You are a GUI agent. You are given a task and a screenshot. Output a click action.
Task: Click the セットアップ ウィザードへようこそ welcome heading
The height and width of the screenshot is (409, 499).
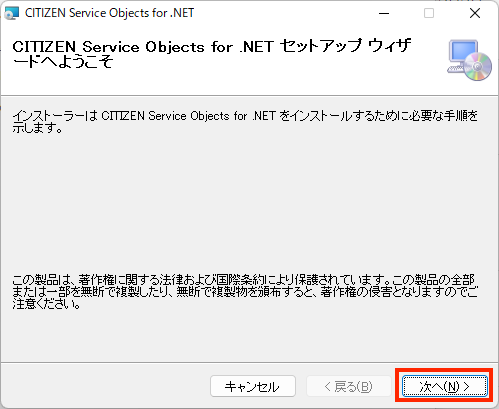click(x=212, y=54)
